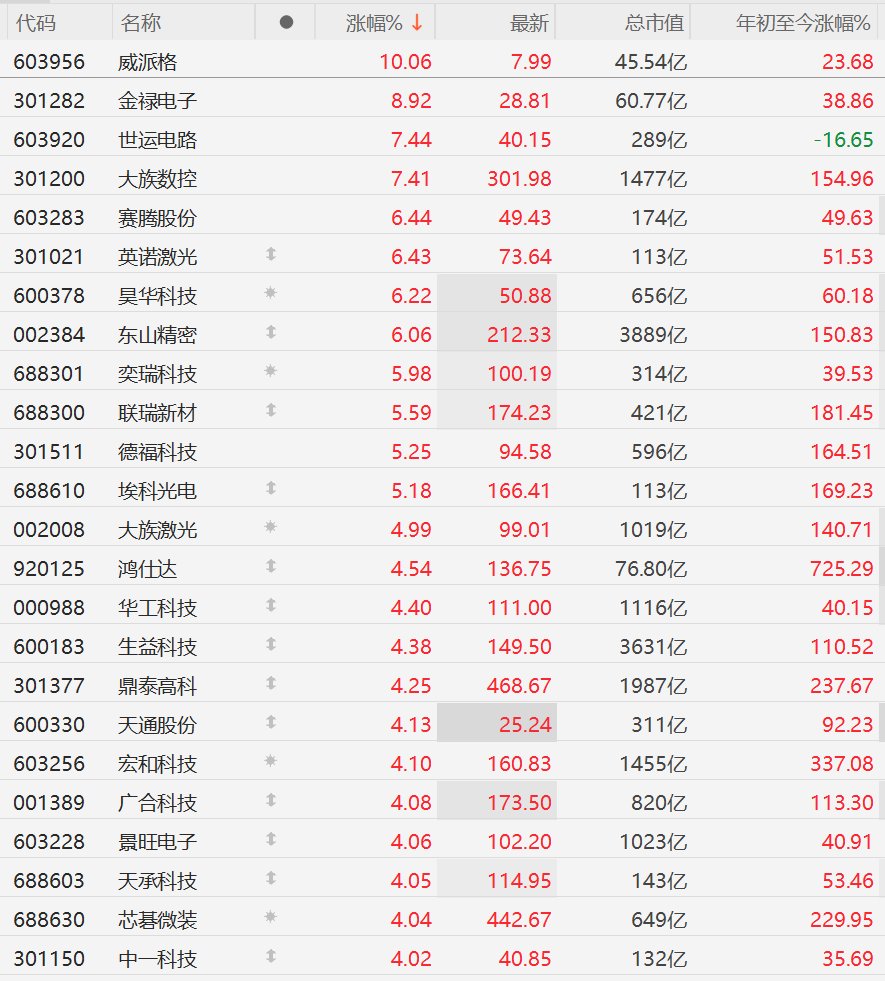Viewport: 885px width, 981px height.
Task: Click the 3631亿 market cap value
Action: click(x=654, y=647)
